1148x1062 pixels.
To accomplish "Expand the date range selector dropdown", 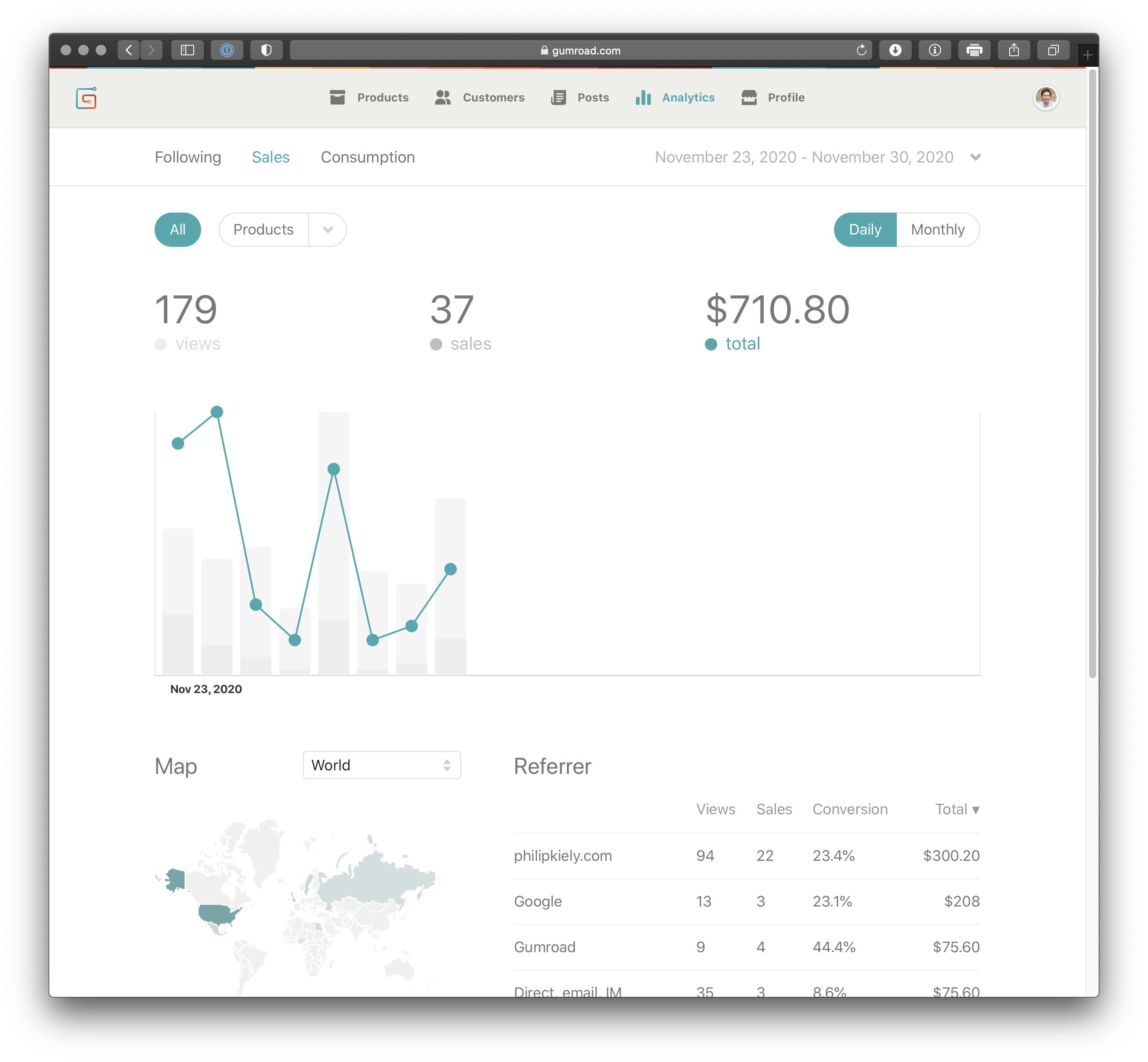I will pyautogui.click(x=976, y=157).
